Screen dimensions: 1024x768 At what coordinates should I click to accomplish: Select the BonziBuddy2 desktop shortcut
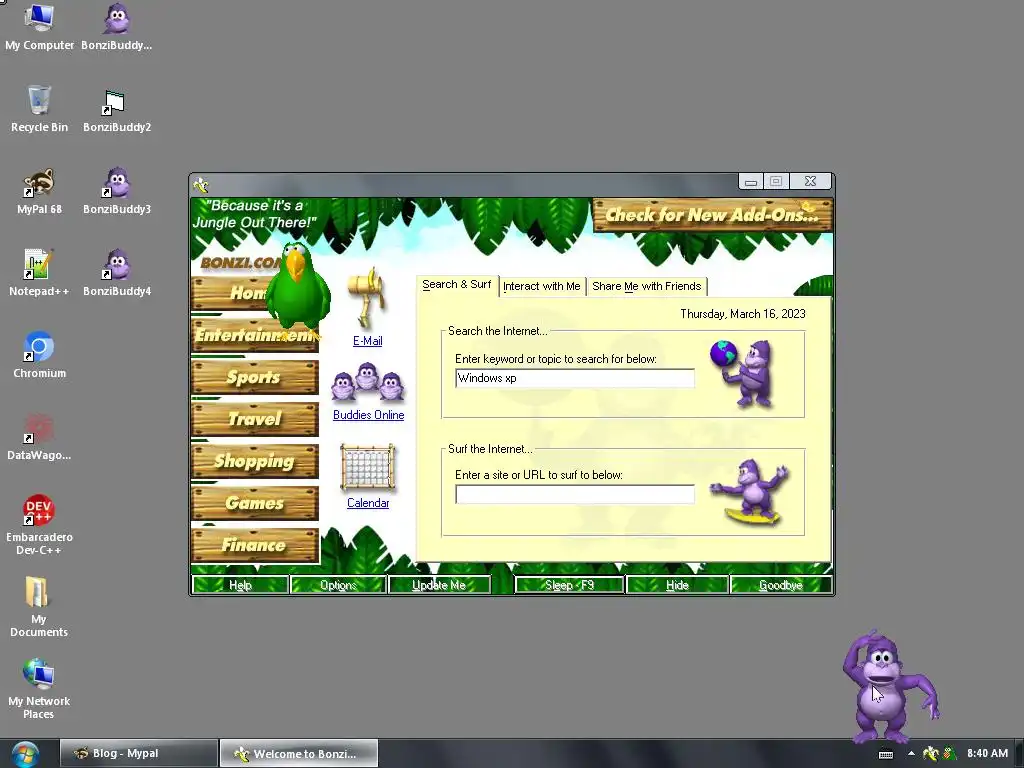[117, 109]
